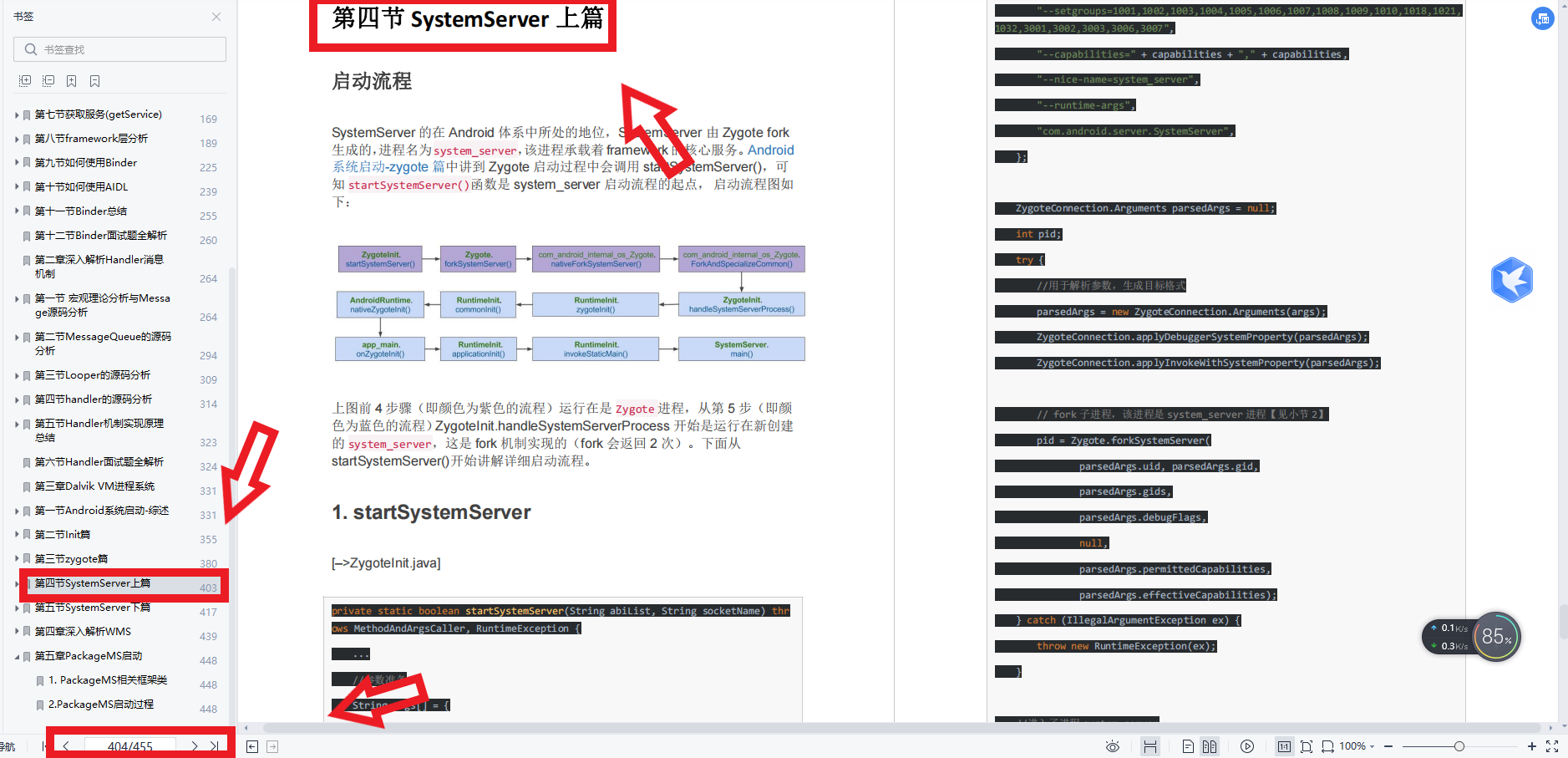Open bookmark 第四章深入解析WMS
This screenshot has height=758, width=1568.
coord(83,632)
